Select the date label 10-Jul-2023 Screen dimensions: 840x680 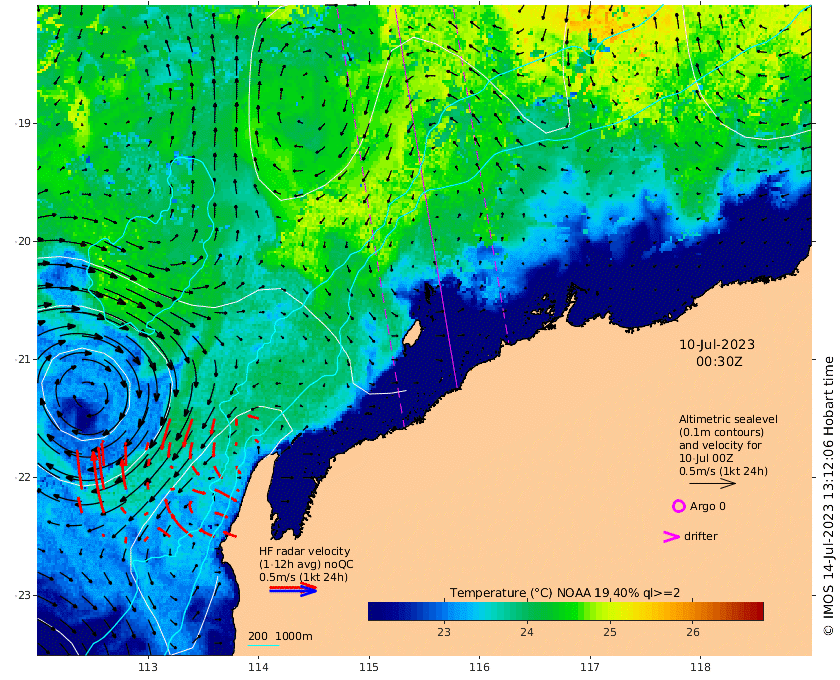pyautogui.click(x=717, y=345)
